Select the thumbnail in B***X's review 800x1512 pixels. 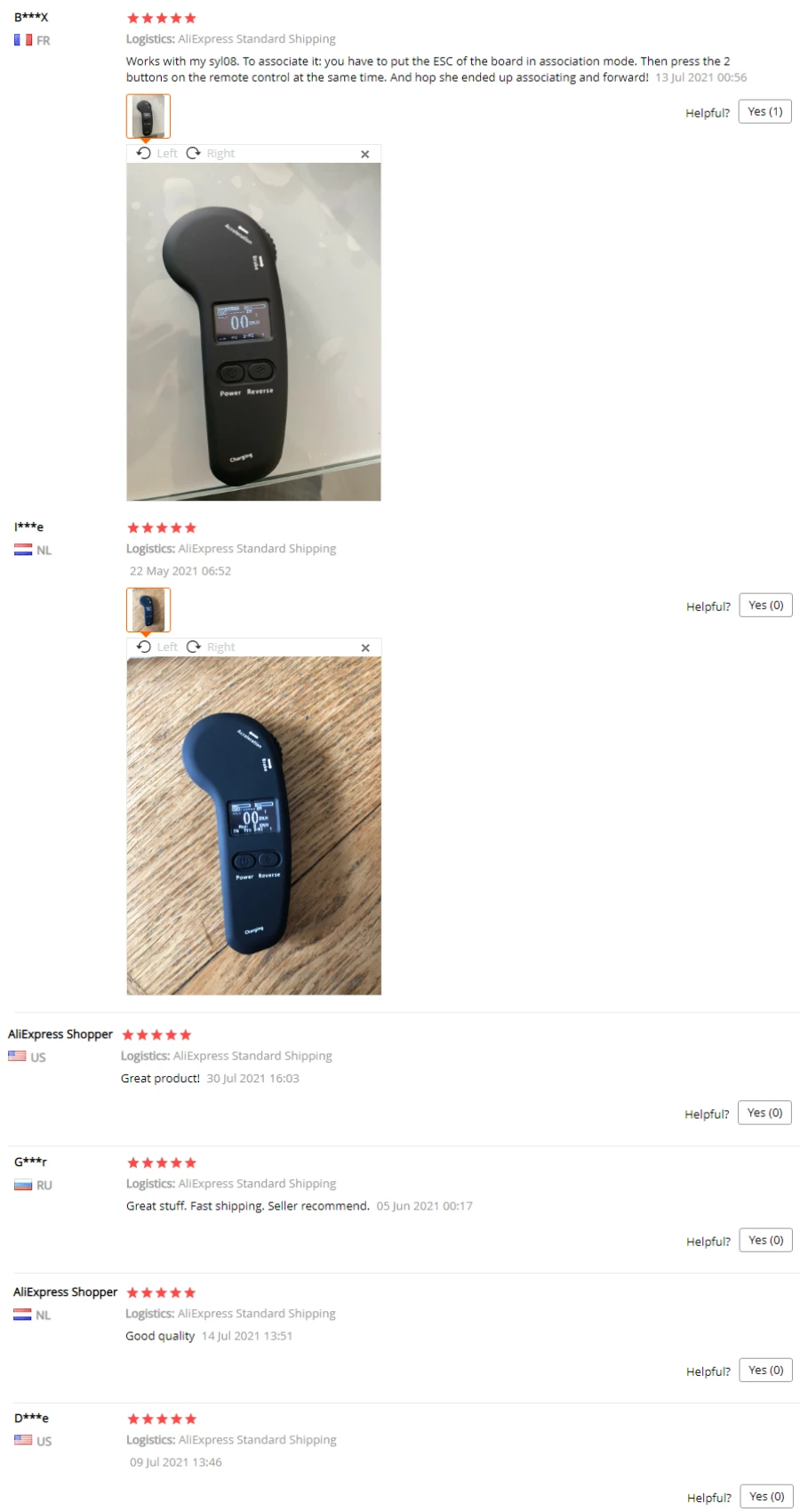click(148, 116)
